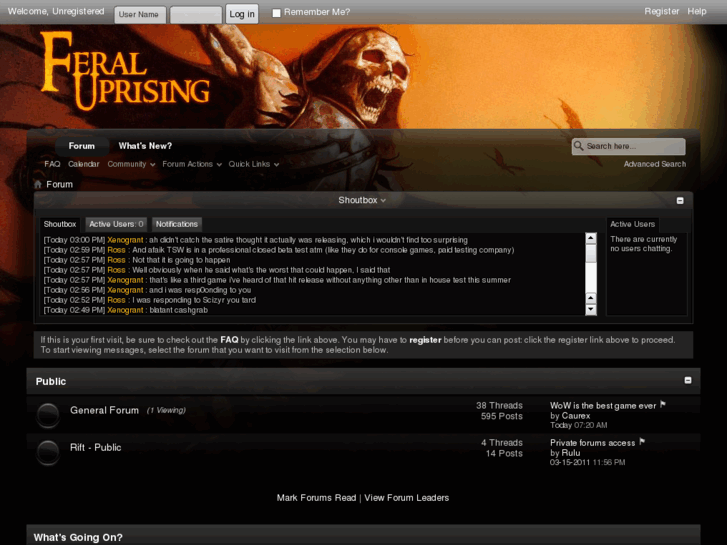Open the Rift - Public forum link
The image size is (727, 545).
coord(96,448)
